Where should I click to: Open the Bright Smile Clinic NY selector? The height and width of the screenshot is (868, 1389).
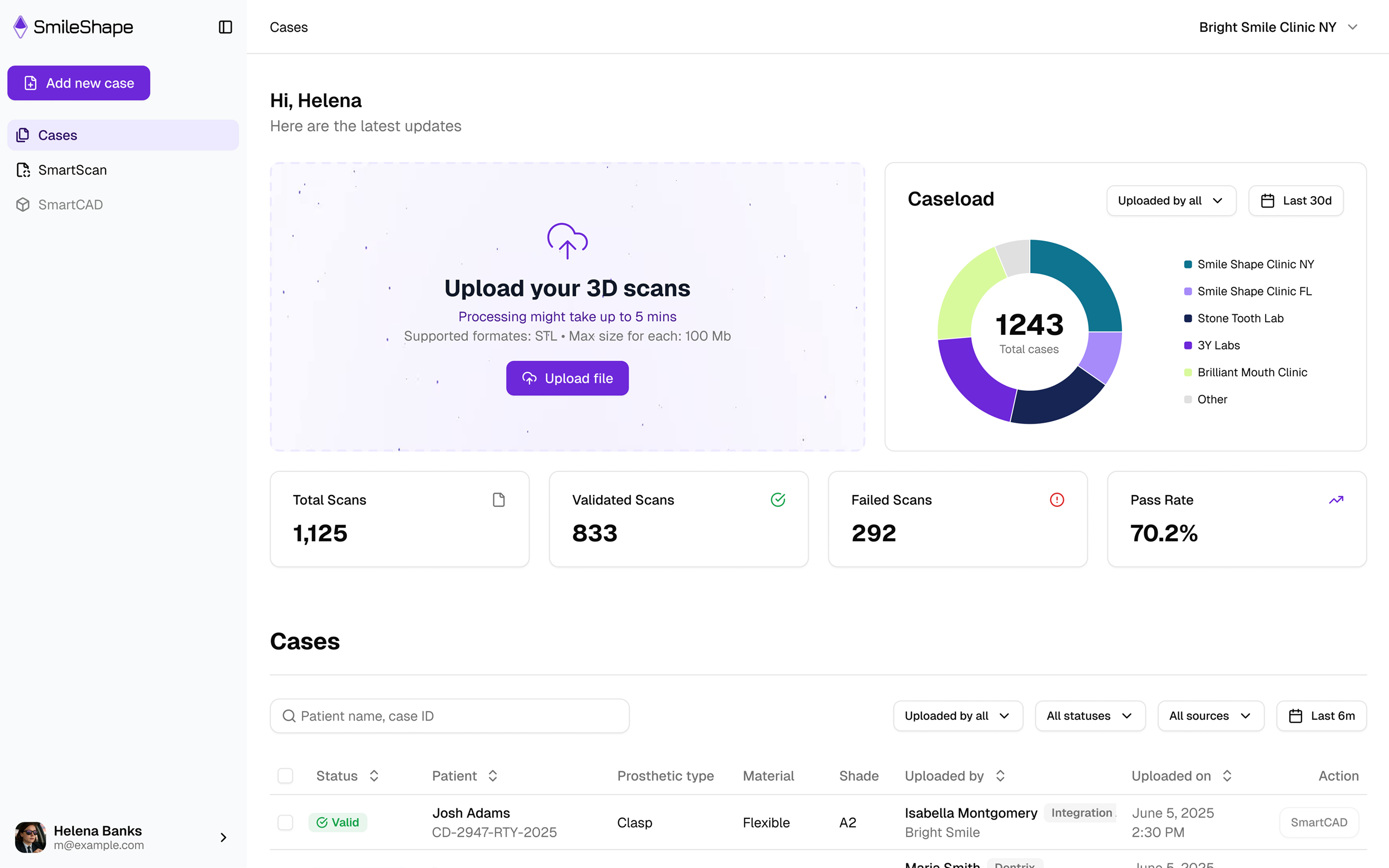(1278, 27)
